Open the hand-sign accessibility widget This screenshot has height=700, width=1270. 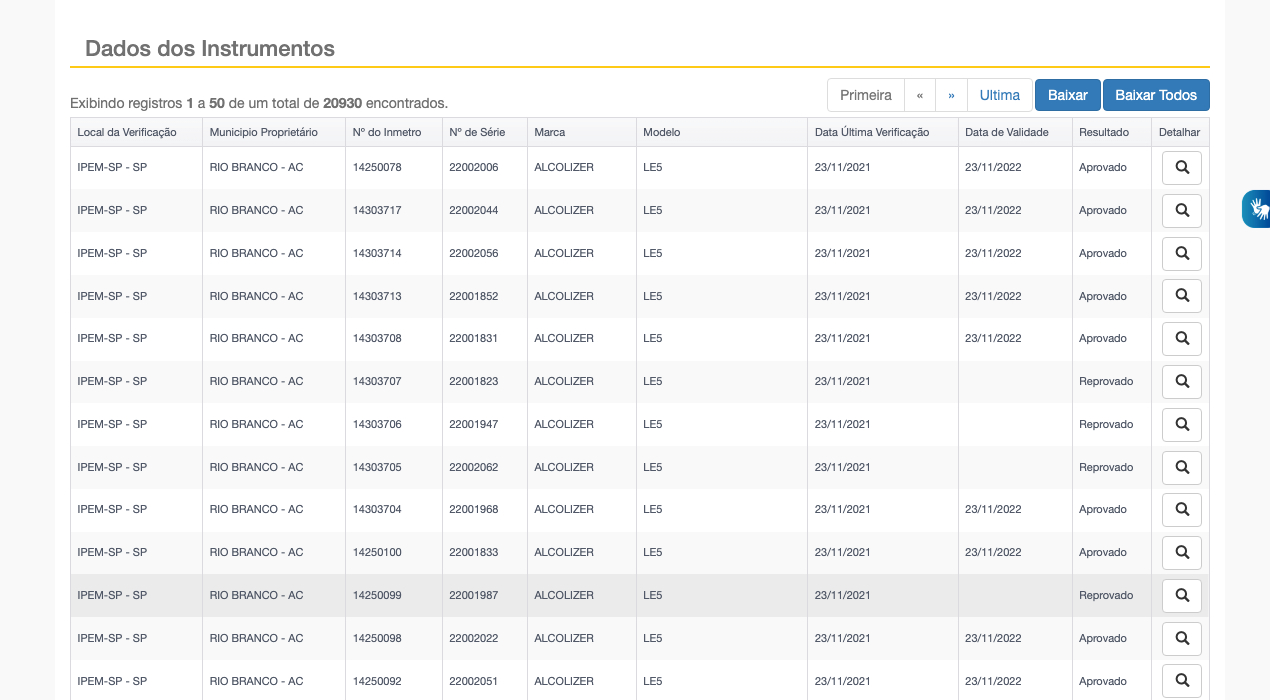(x=1257, y=209)
